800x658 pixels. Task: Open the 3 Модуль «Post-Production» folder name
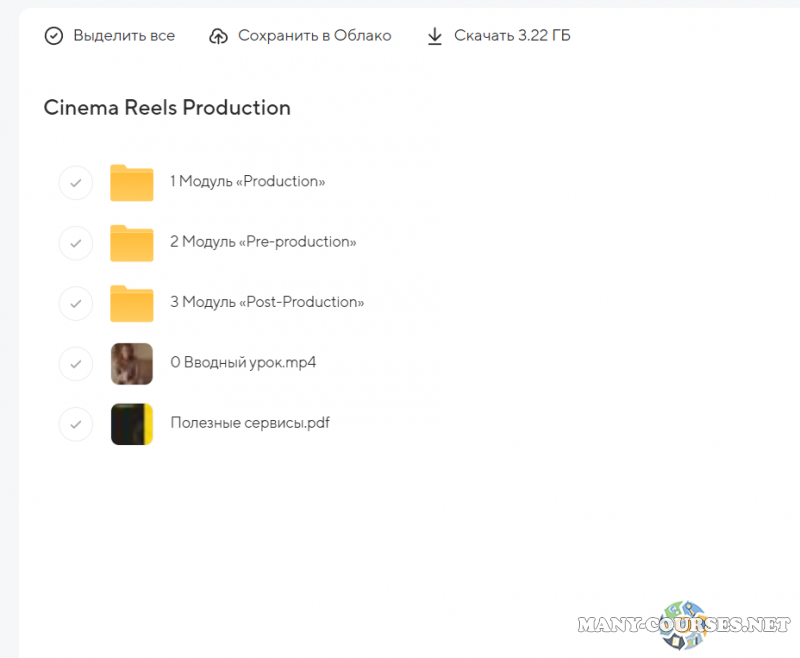267,302
